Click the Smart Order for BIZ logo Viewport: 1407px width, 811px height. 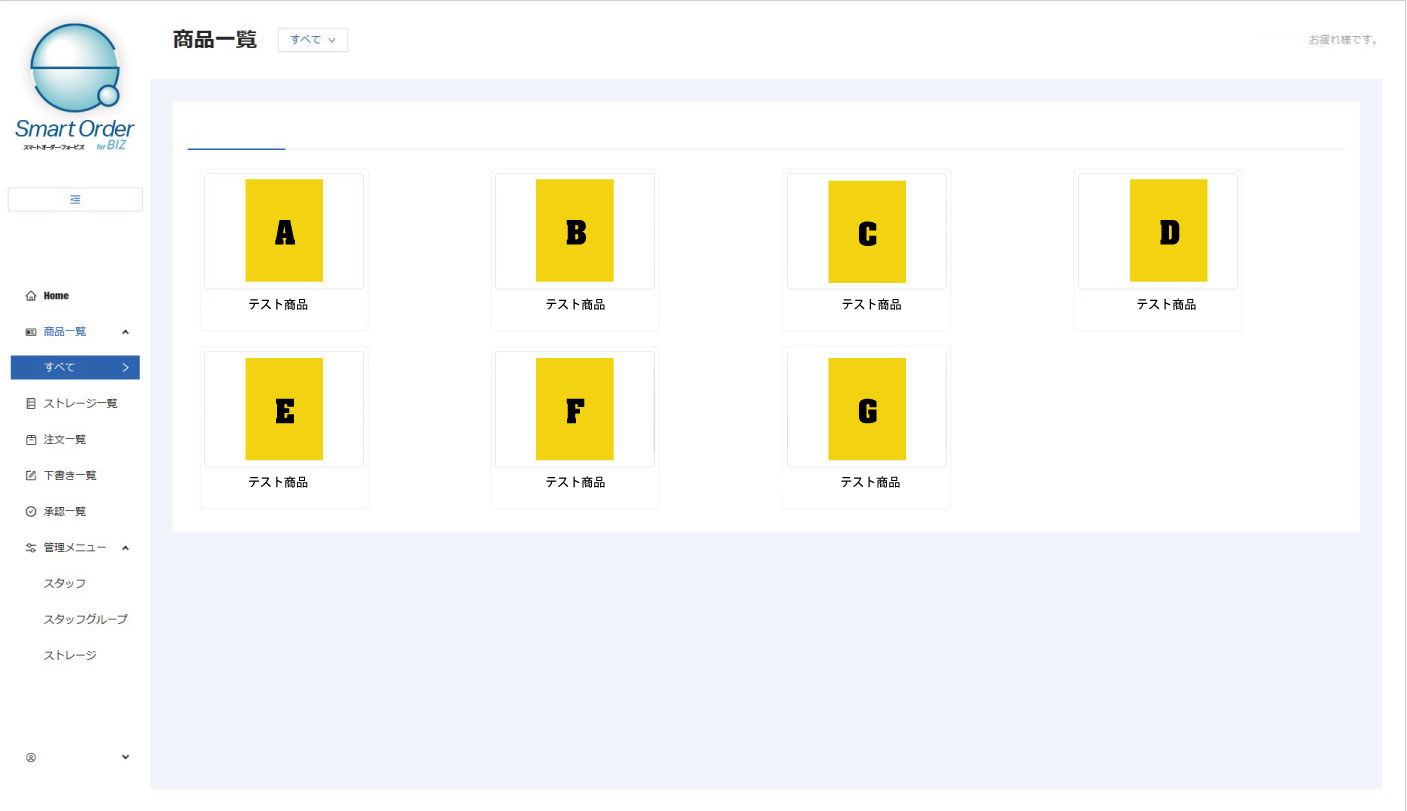74,88
